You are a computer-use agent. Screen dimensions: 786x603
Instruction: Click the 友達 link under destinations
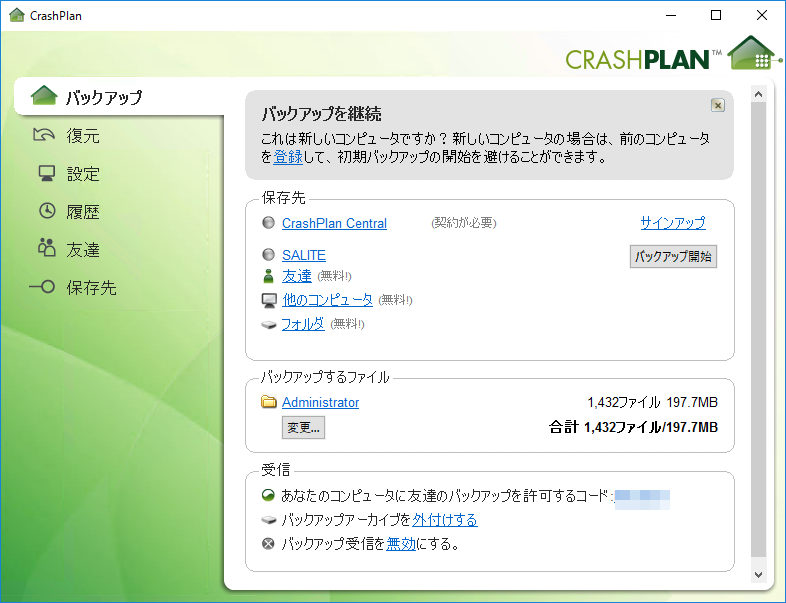(297, 276)
